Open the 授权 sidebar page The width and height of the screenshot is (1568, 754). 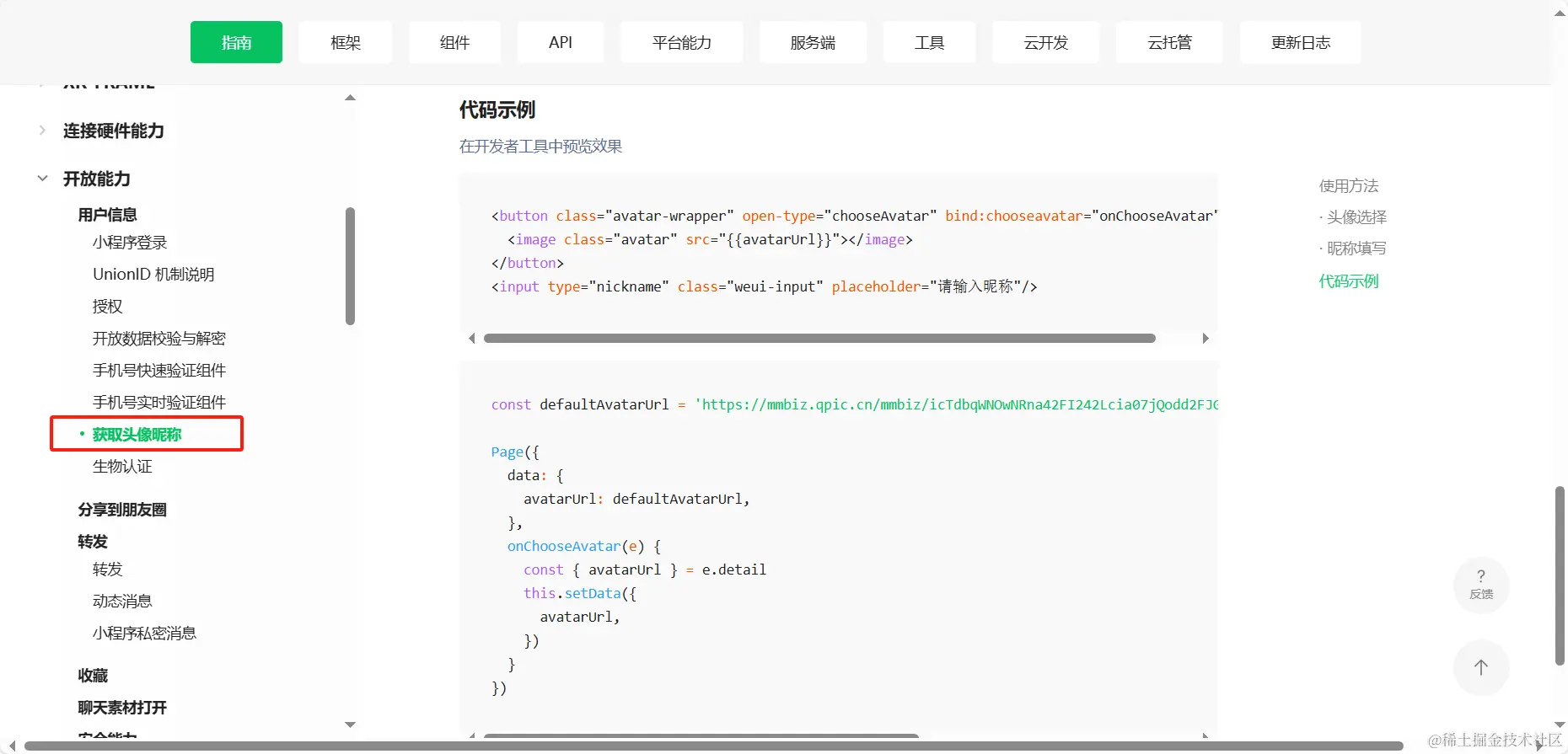coord(108,307)
